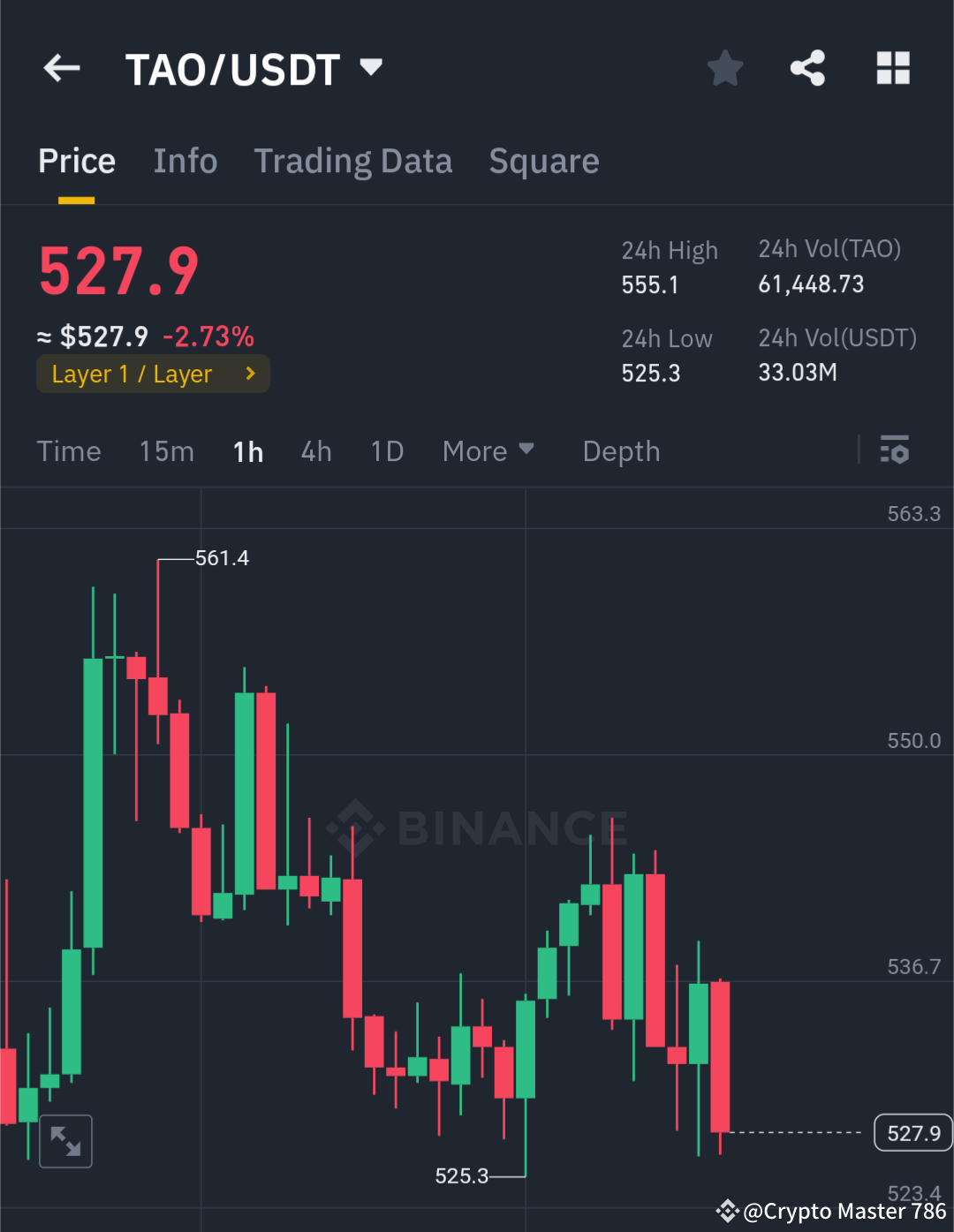Open the grid layout icon top right
954x1232 pixels.
click(893, 68)
